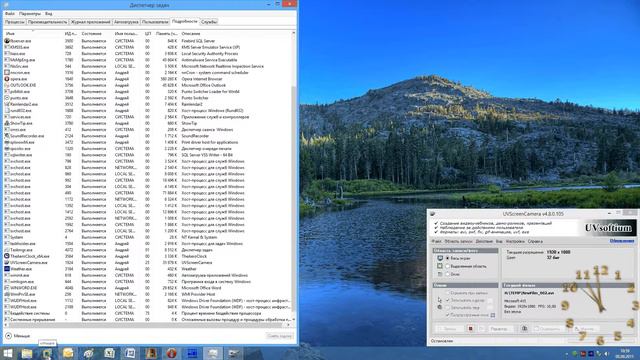Click the selected-region icon in UVScreenCamera
The height and width of the screenshot is (360, 640).
pos(440,266)
